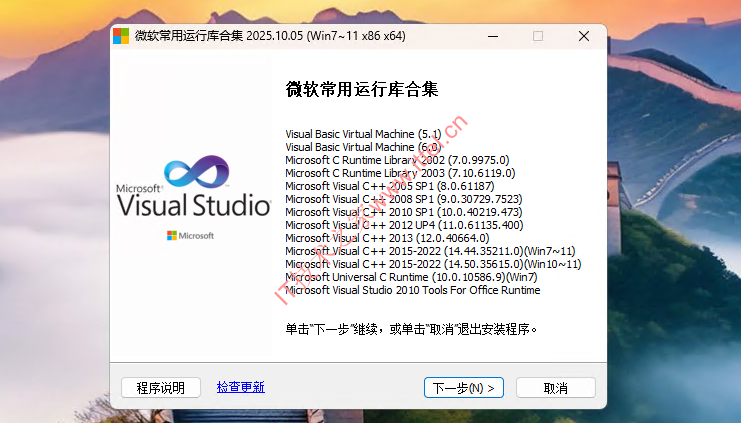741x423 pixels.
Task: Select Microsoft C Runtime Library 2003 entry
Action: coord(400,172)
